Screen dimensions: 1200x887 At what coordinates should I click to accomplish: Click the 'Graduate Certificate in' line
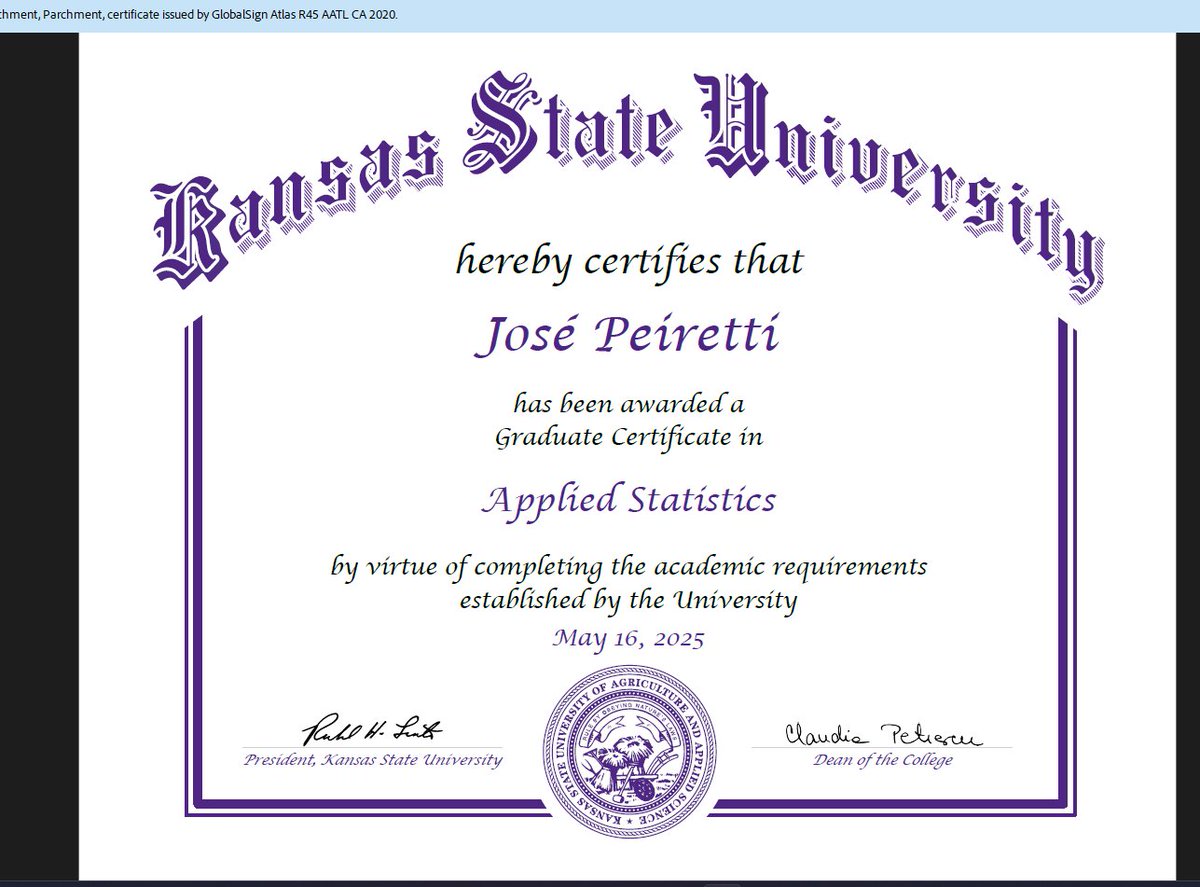coord(629,438)
